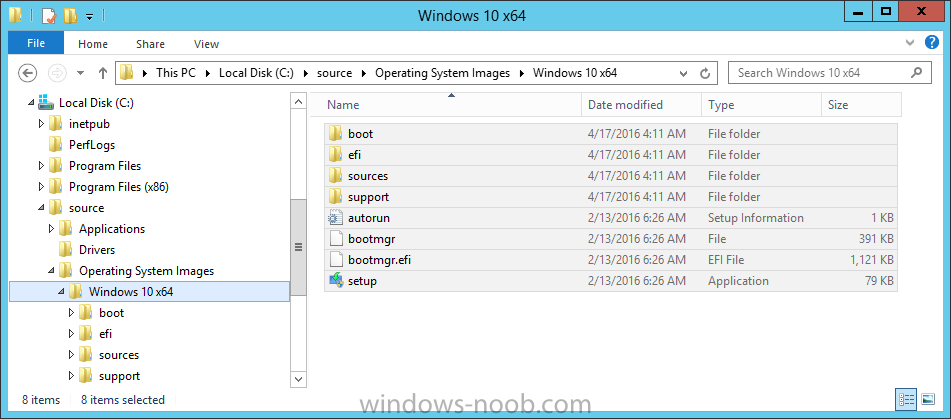Select the setup application icon
Image resolution: width=951 pixels, height=419 pixels.
point(335,281)
